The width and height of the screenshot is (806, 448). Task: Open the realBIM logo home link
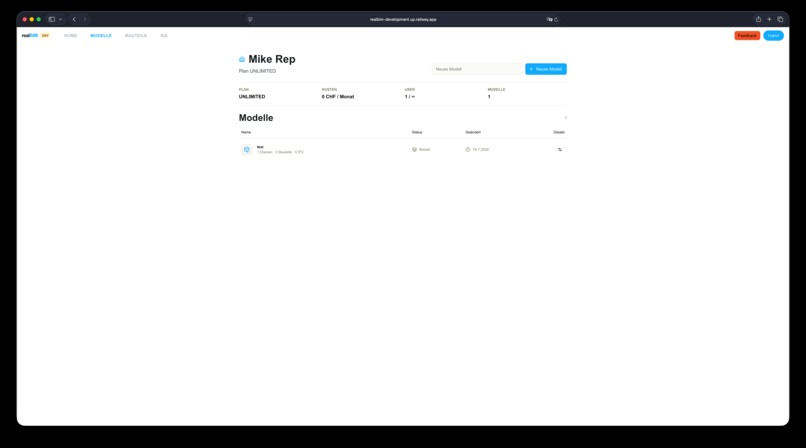pos(30,35)
